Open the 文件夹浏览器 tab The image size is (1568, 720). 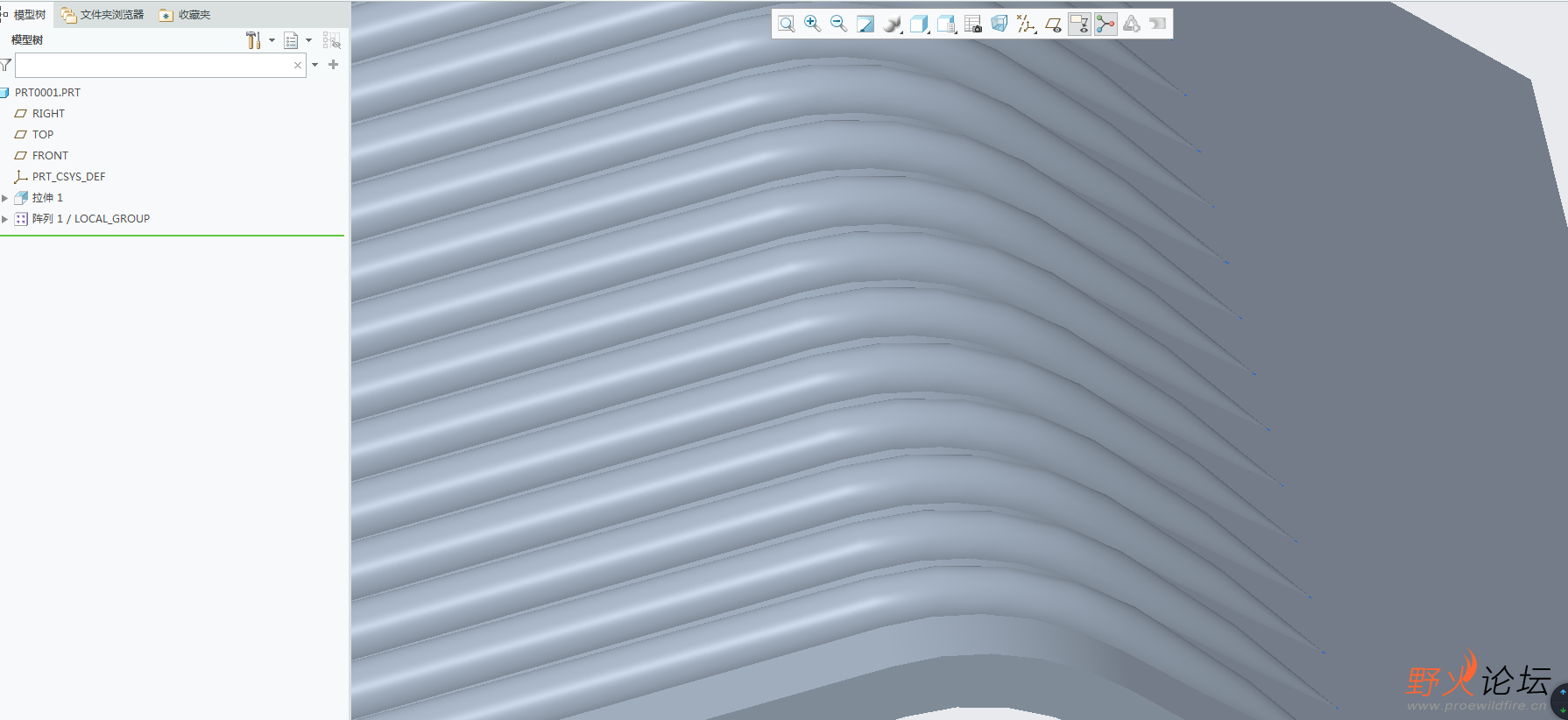(102, 15)
